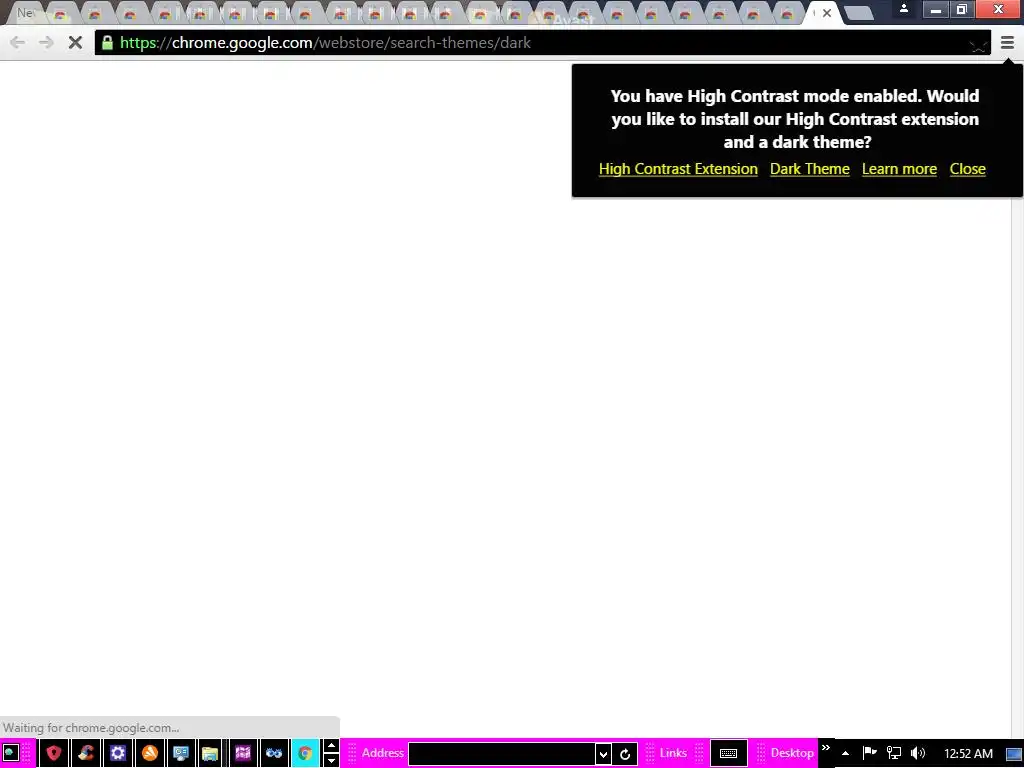Open the red shield security app
Image resolution: width=1024 pixels, height=768 pixels.
click(54, 753)
